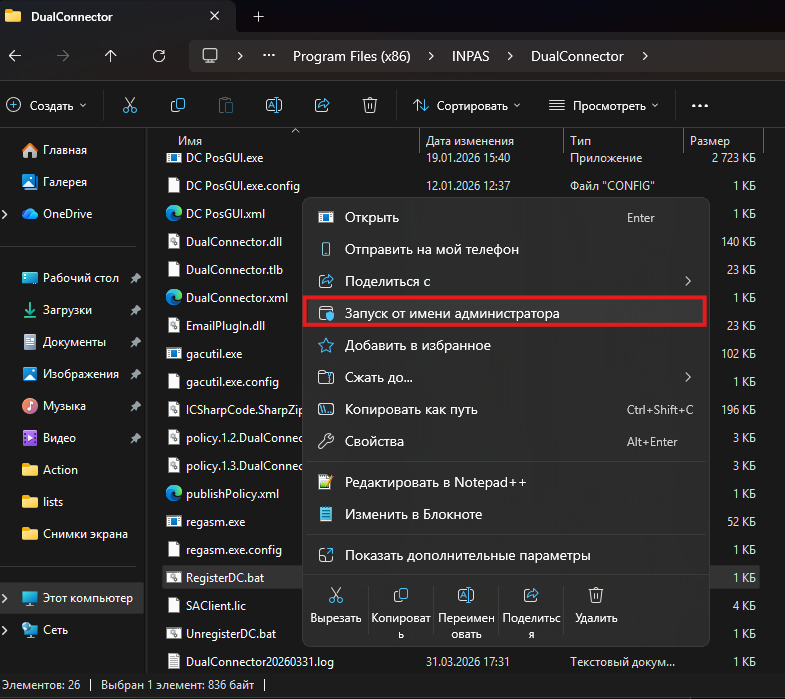
Task: Open Загрузки in the sidebar
Action: [x=67, y=310]
